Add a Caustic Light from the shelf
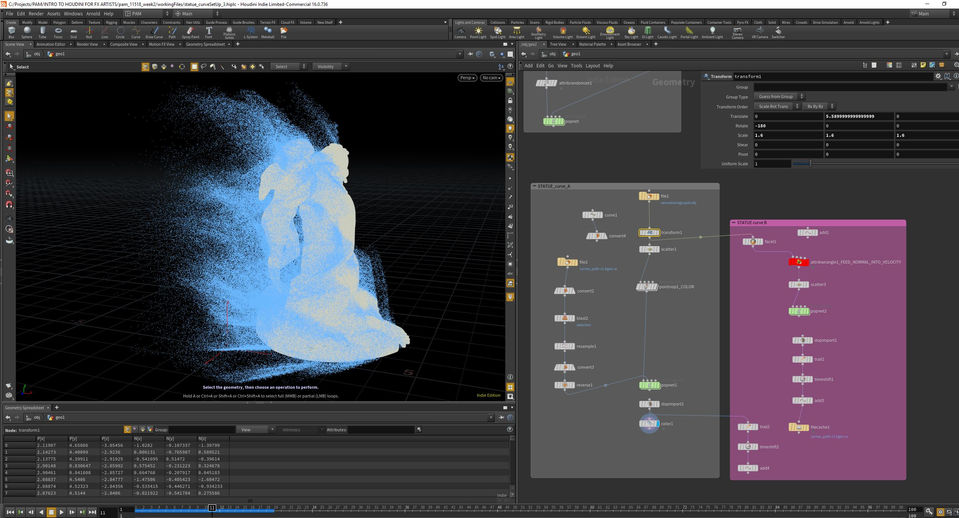Image resolution: width=959 pixels, height=518 pixels. coord(667,32)
